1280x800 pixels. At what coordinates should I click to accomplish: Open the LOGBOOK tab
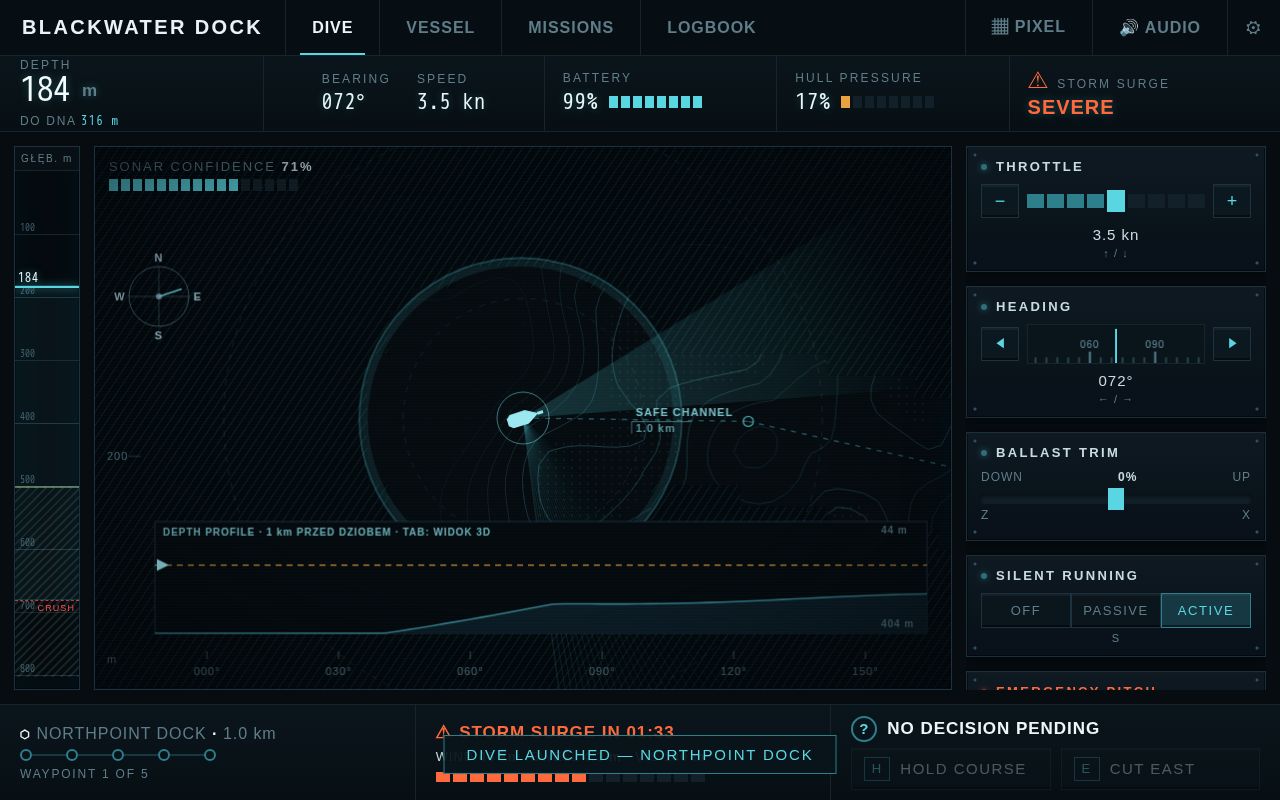pos(711,27)
